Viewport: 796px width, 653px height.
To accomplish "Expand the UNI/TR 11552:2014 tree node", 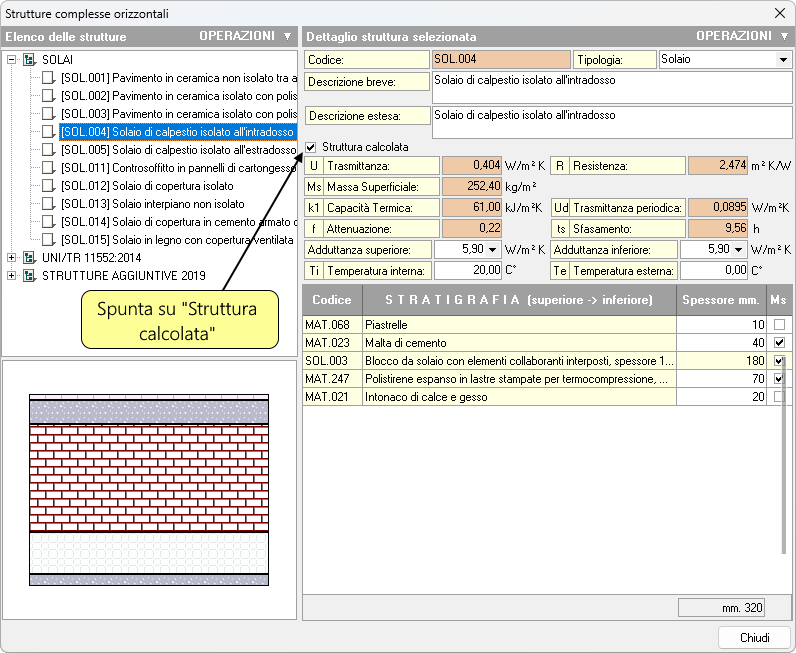I will pos(12,258).
